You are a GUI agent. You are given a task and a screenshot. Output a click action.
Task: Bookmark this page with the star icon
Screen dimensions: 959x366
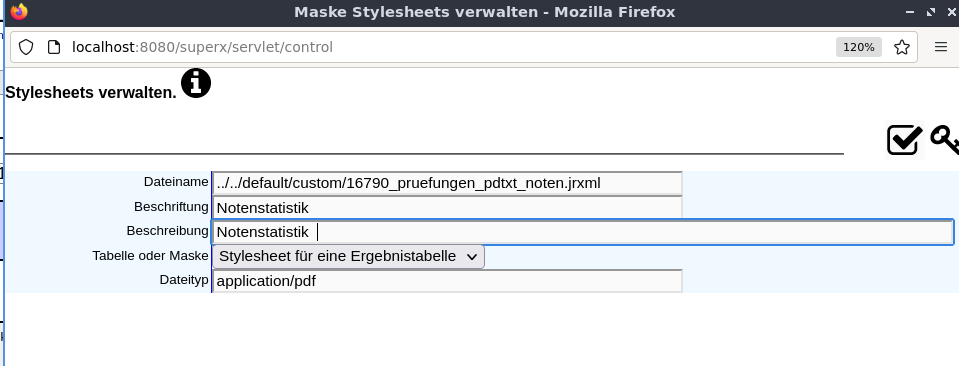[902, 47]
